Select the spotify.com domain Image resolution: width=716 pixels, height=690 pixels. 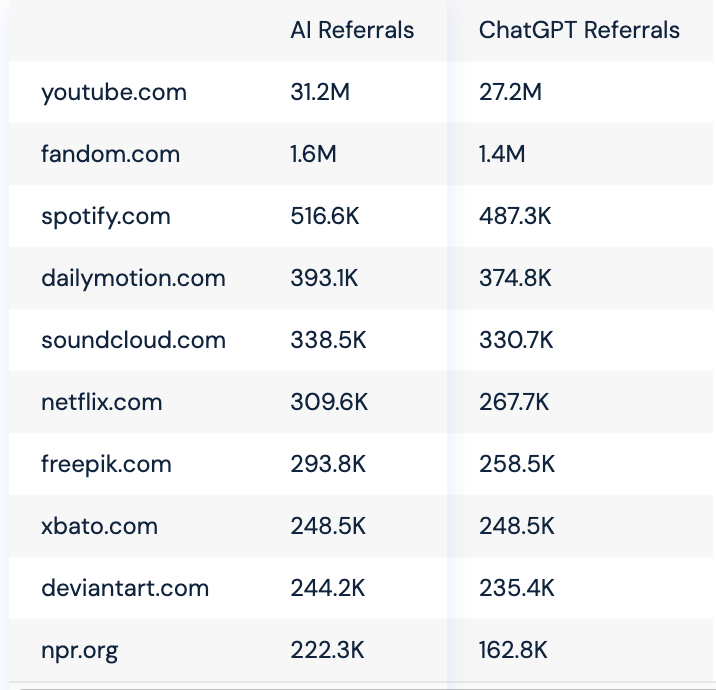106,216
